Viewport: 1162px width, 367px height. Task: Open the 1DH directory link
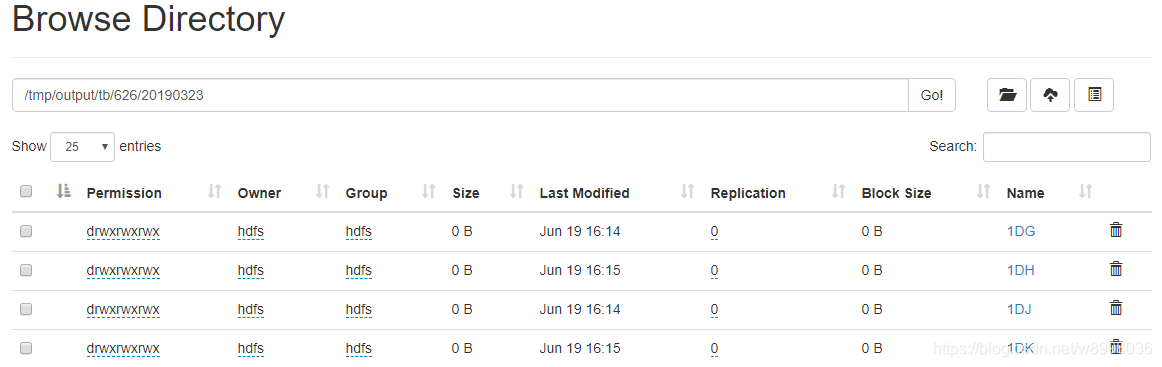1020,270
